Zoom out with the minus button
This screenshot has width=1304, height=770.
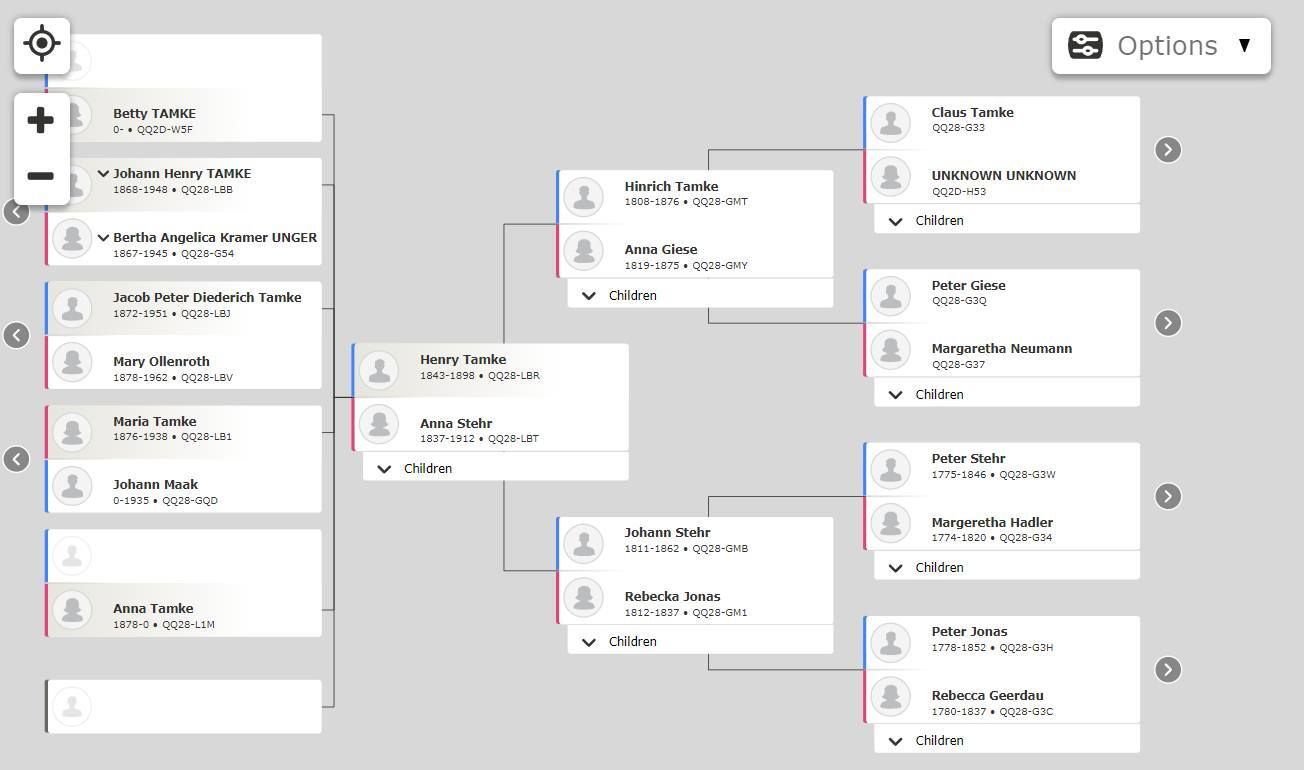pos(41,176)
